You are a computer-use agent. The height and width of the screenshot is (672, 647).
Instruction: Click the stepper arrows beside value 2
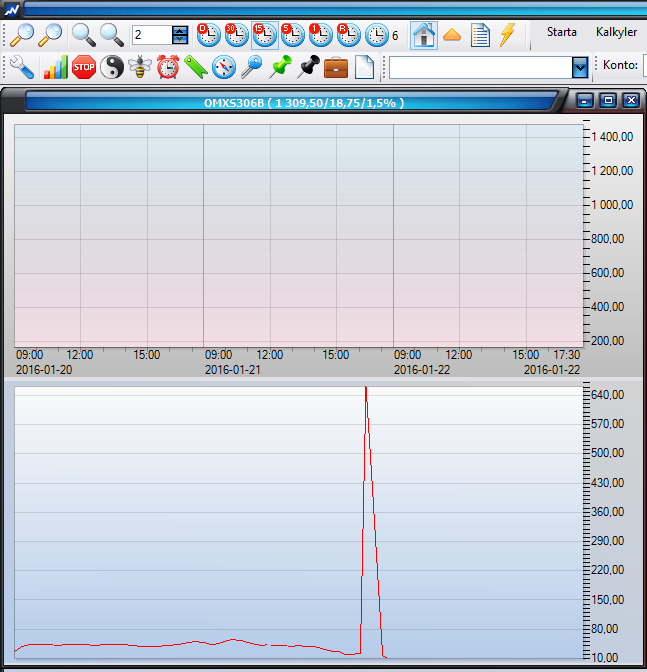[180, 35]
